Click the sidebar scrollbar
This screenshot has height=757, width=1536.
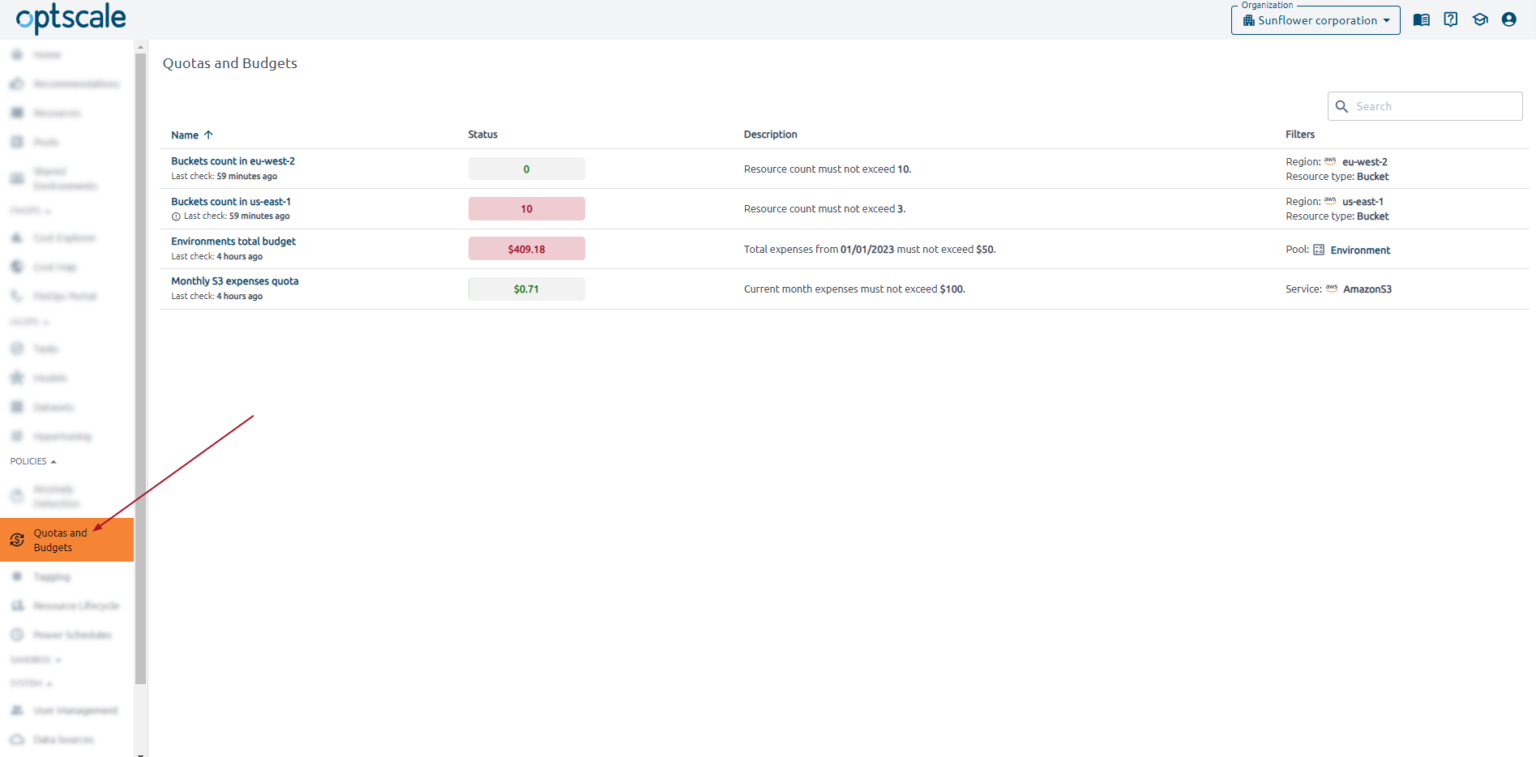tap(141, 350)
